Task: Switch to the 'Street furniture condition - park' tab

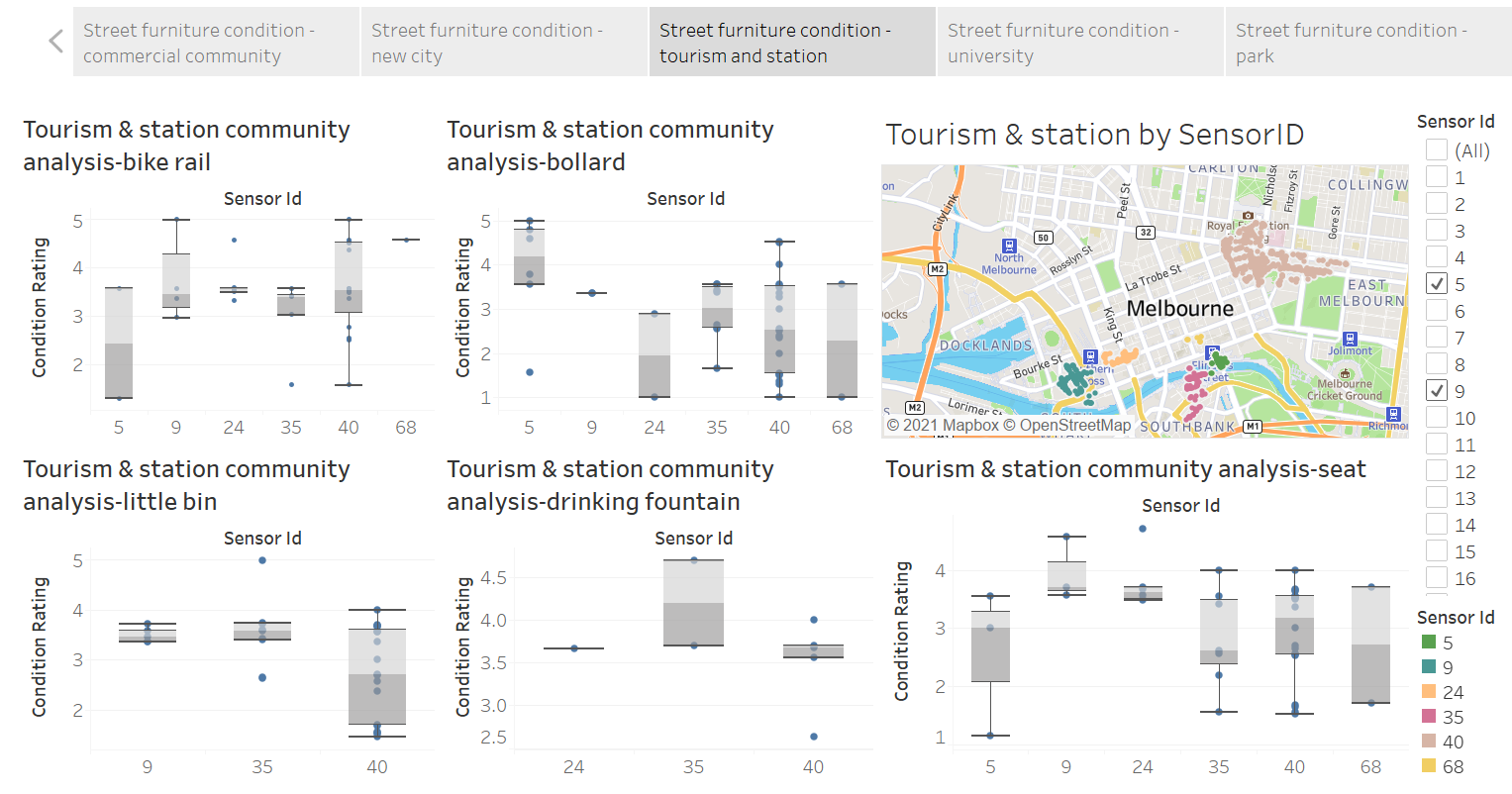Action: [x=1366, y=42]
